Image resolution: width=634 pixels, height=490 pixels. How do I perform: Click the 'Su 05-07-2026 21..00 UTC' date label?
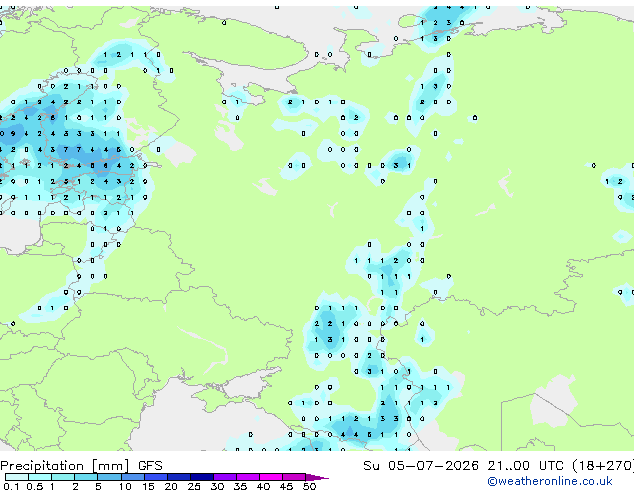point(463,466)
